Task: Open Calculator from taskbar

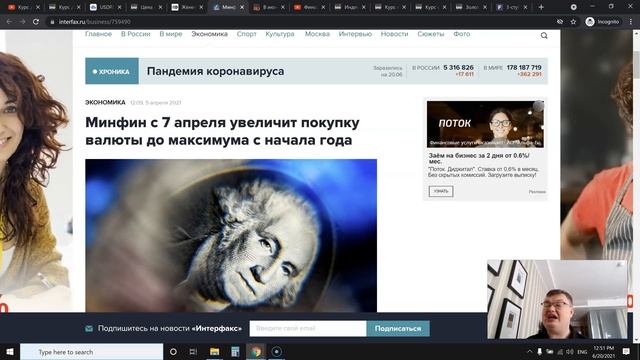Action: pyautogui.click(x=235, y=351)
